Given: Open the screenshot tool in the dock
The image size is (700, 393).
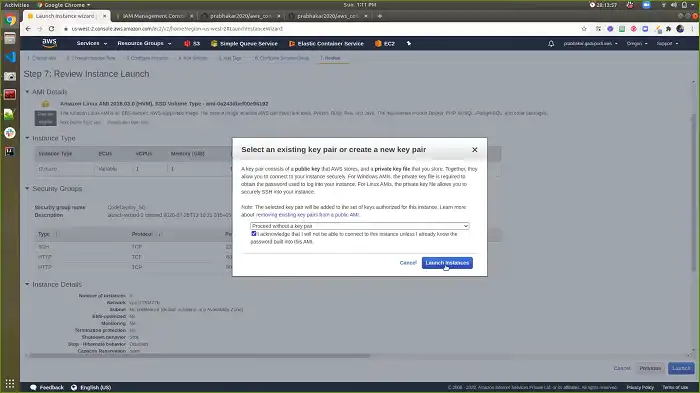Looking at the screenshot, I should [x=10, y=76].
